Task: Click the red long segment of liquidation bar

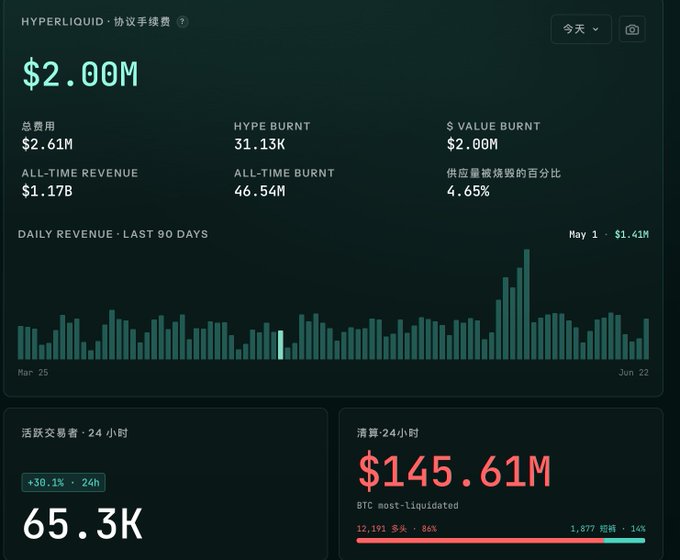Action: click(x=480, y=540)
